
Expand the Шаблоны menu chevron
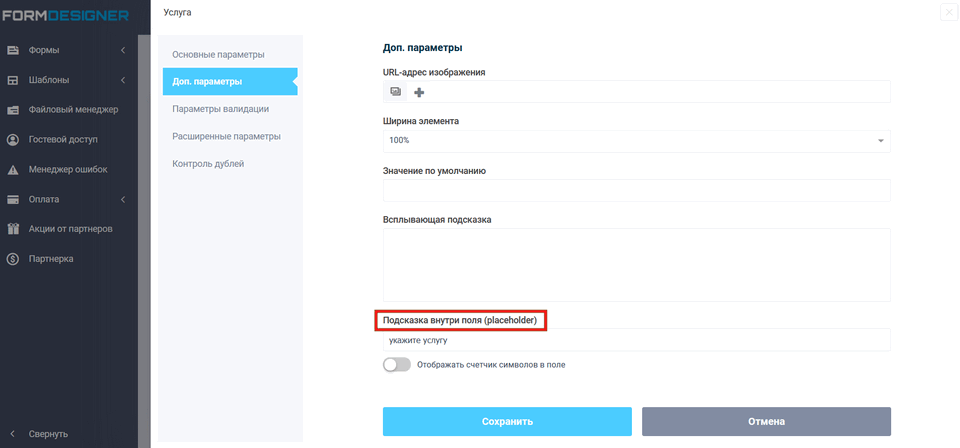click(123, 80)
